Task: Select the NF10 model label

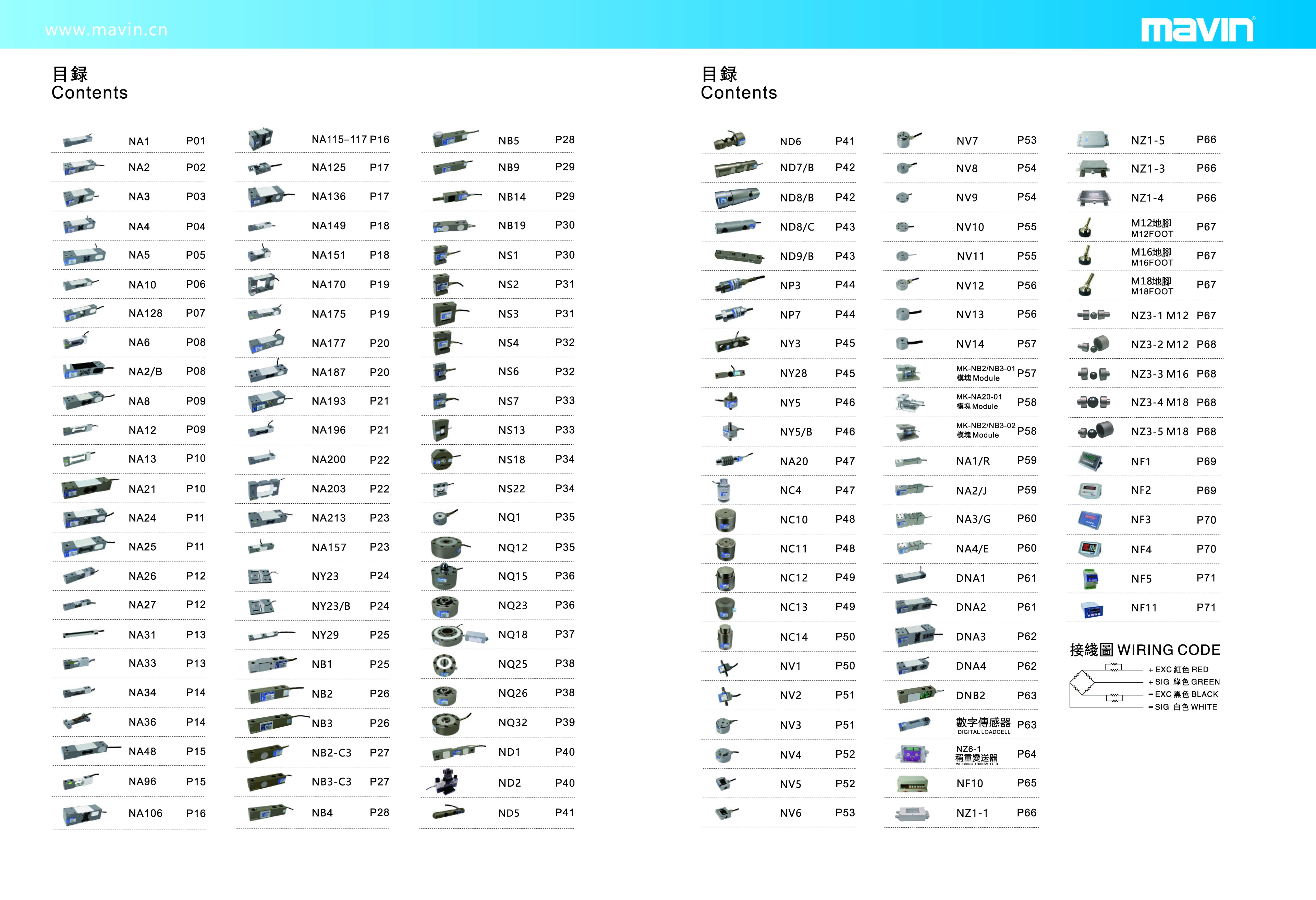Action: point(970,784)
